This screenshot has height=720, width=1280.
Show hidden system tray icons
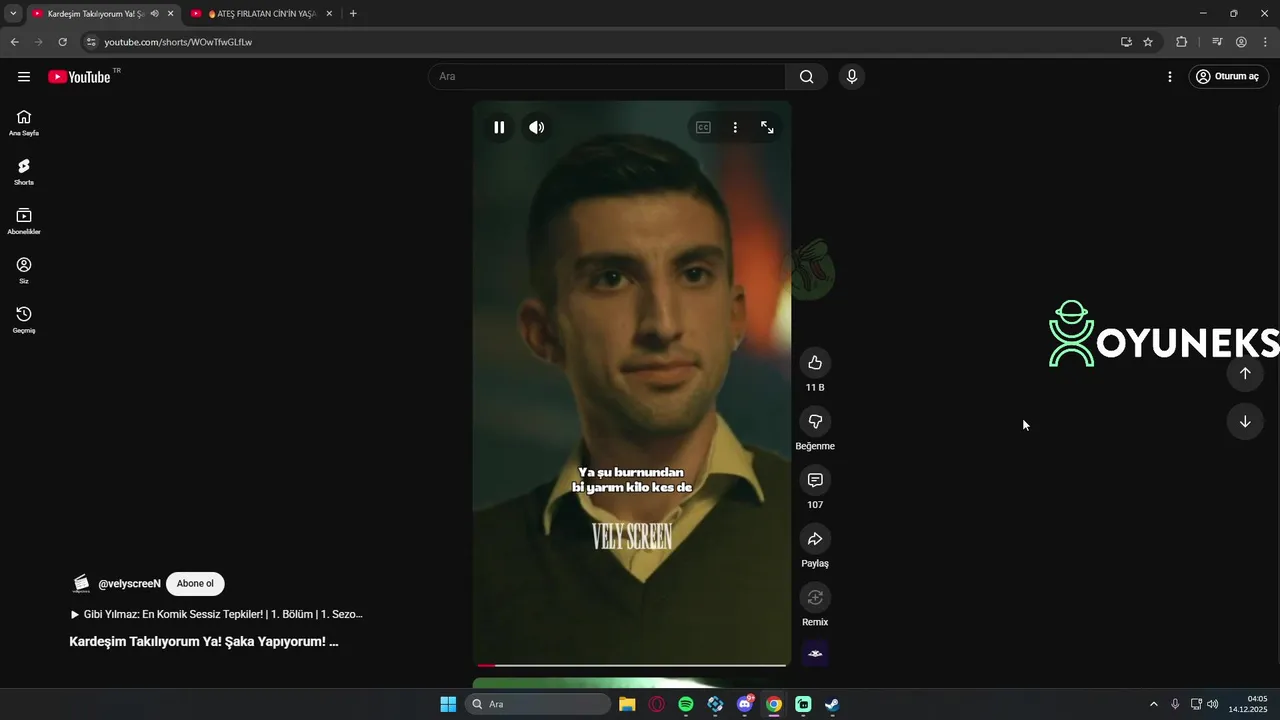point(1153,704)
